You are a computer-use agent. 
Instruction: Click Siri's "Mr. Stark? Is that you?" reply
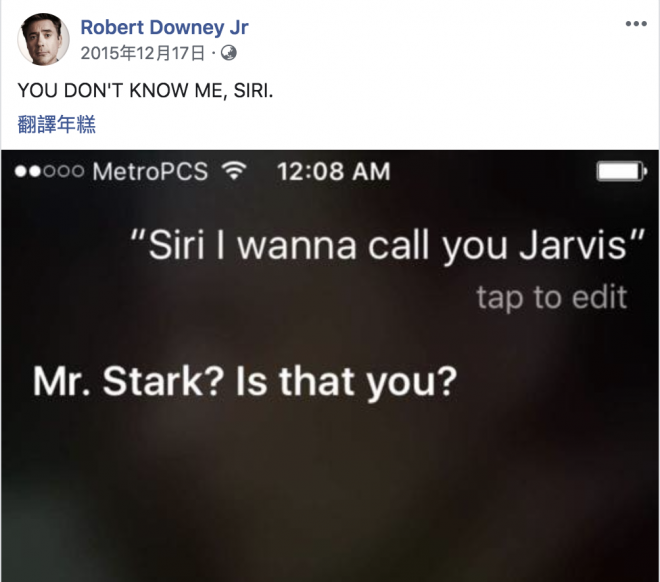pyautogui.click(x=245, y=381)
